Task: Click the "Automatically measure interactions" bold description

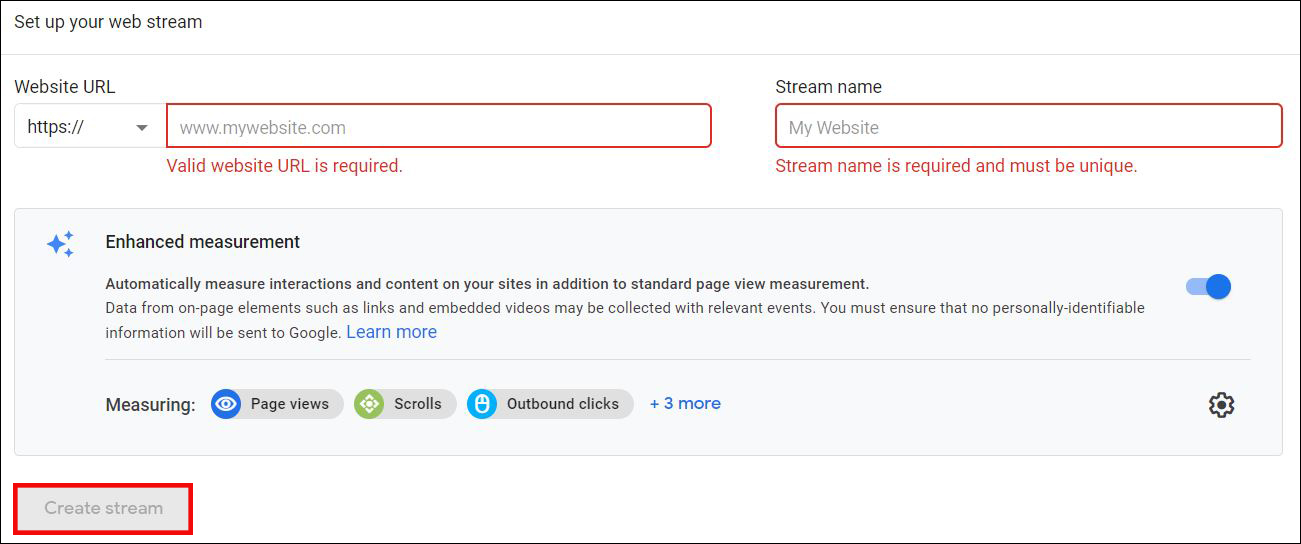Action: [x=487, y=284]
